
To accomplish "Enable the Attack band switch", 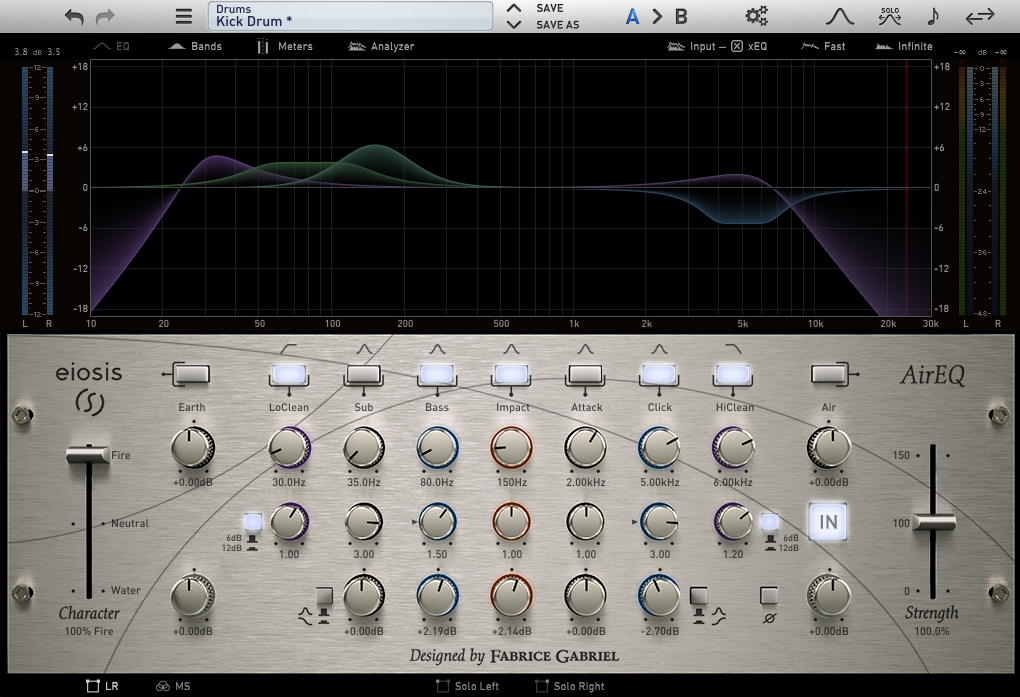I will tap(585, 374).
